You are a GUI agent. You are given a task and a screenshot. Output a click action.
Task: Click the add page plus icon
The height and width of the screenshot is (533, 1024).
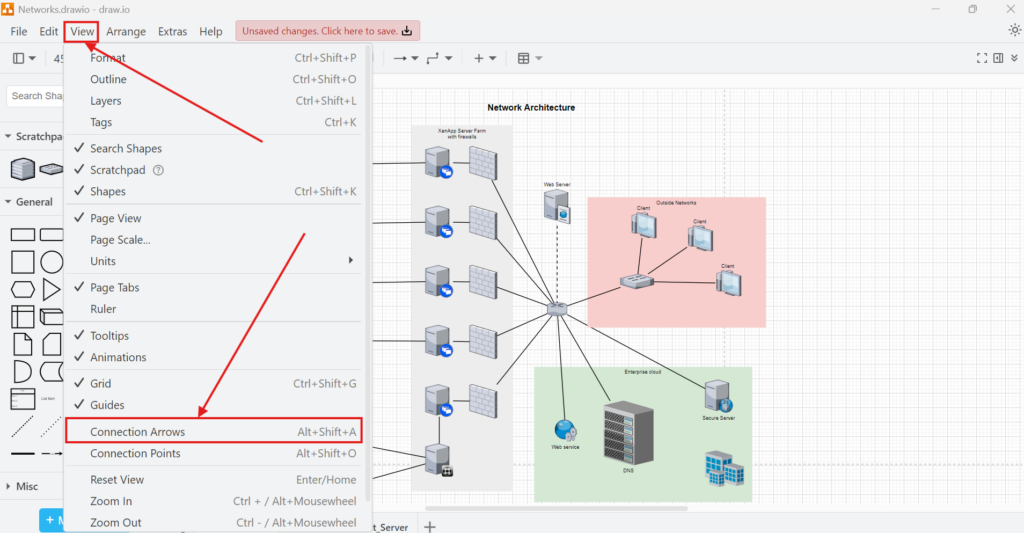(x=430, y=526)
